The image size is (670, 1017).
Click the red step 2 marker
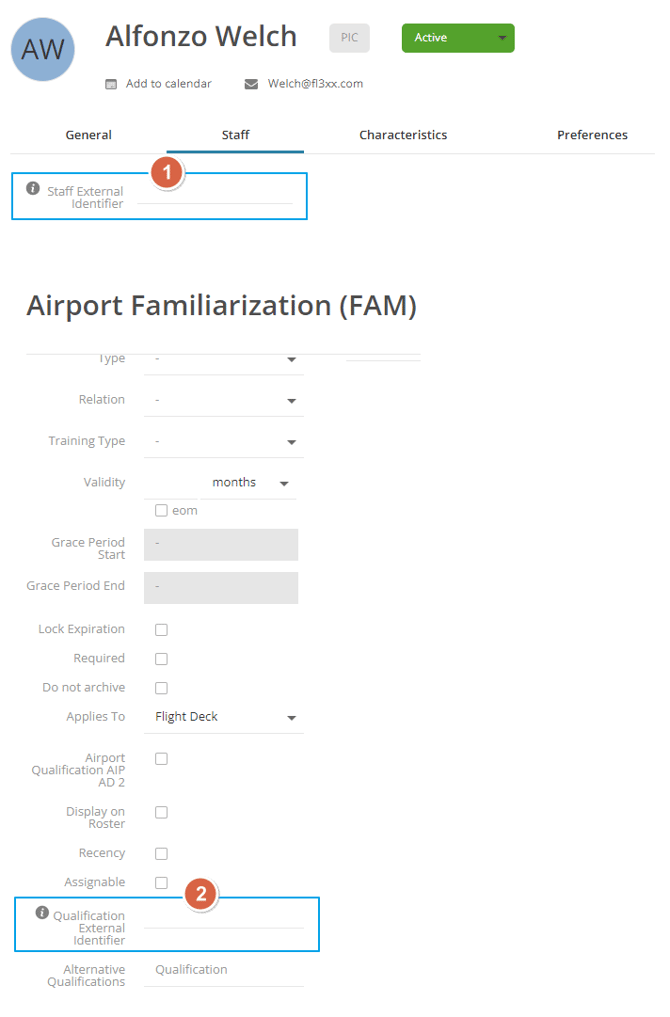201,895
